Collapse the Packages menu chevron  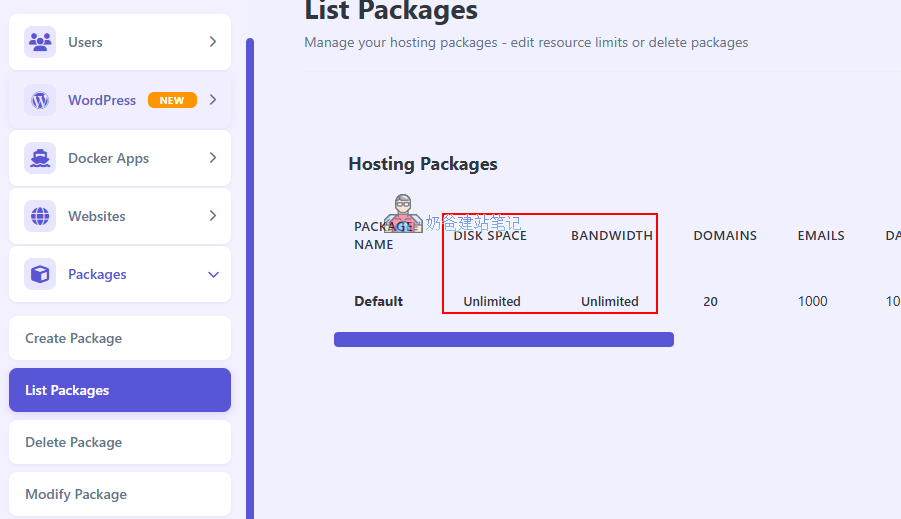click(213, 274)
